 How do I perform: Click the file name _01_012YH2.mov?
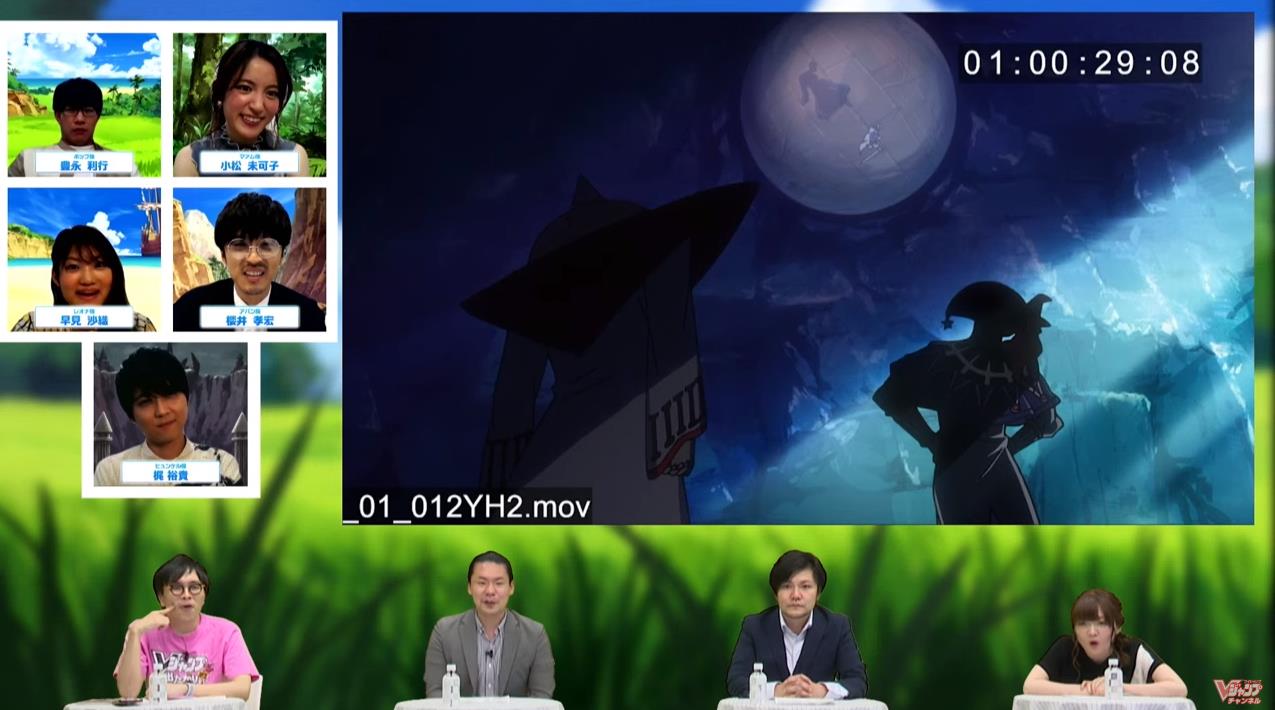pyautogui.click(x=467, y=506)
